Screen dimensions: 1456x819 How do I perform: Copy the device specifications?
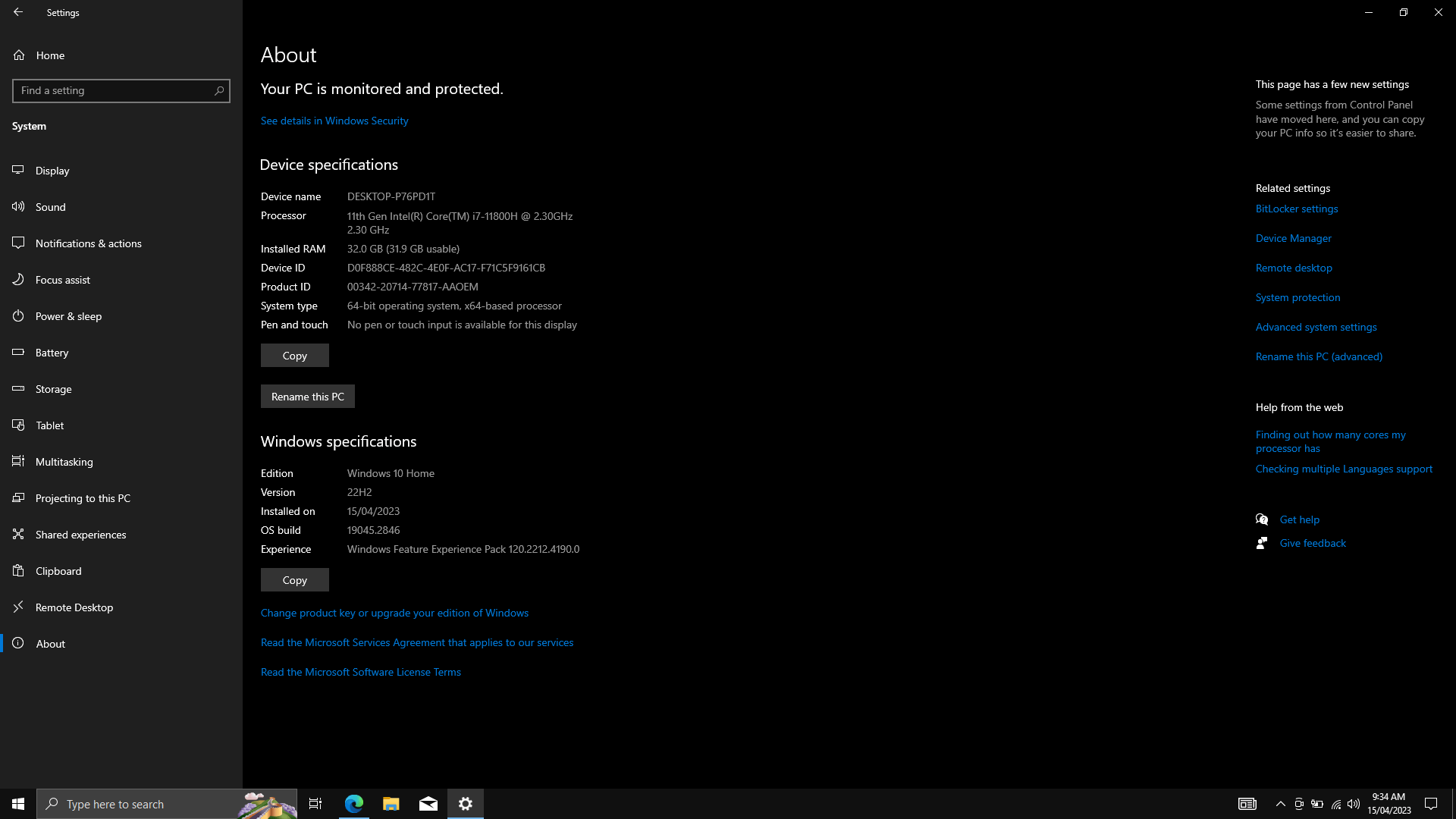[295, 356]
